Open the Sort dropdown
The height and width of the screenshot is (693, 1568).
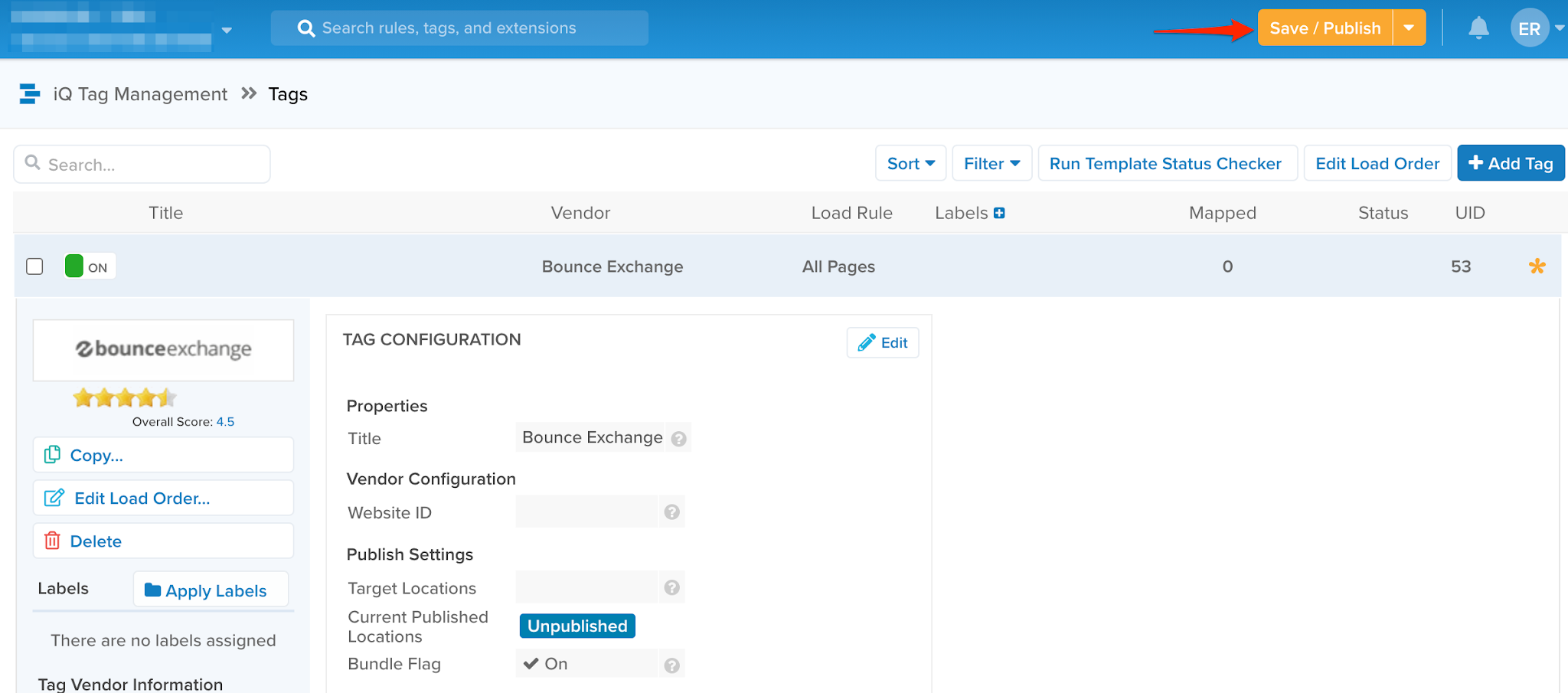[x=911, y=163]
